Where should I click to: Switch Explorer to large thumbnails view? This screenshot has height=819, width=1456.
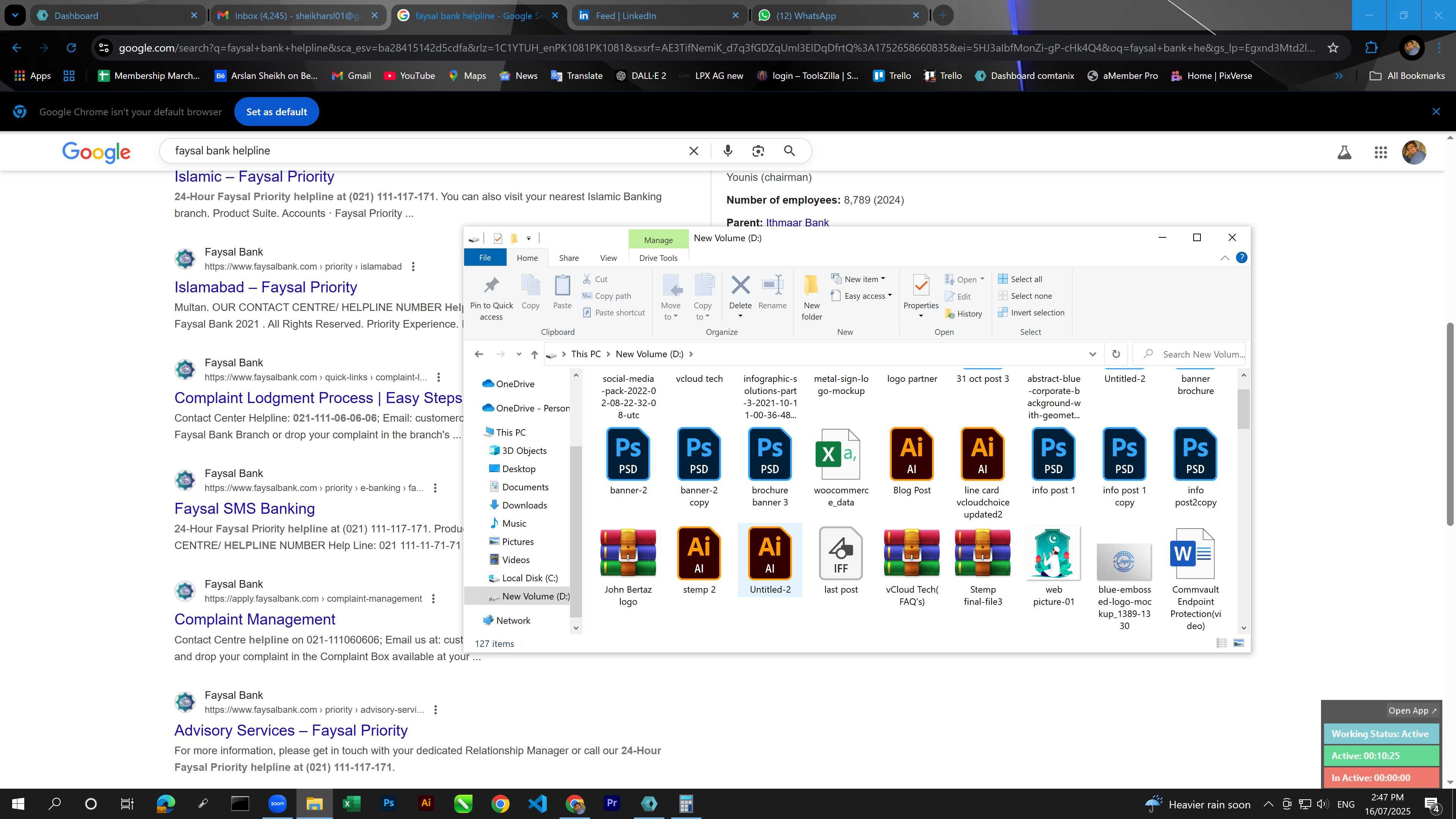1238,643
